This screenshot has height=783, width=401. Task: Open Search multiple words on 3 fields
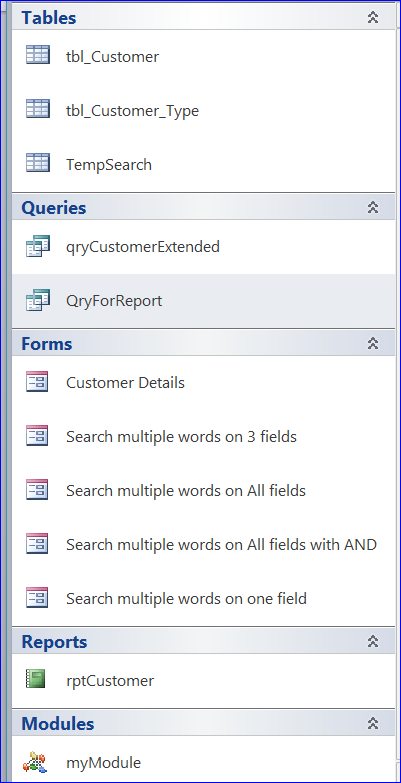click(181, 436)
